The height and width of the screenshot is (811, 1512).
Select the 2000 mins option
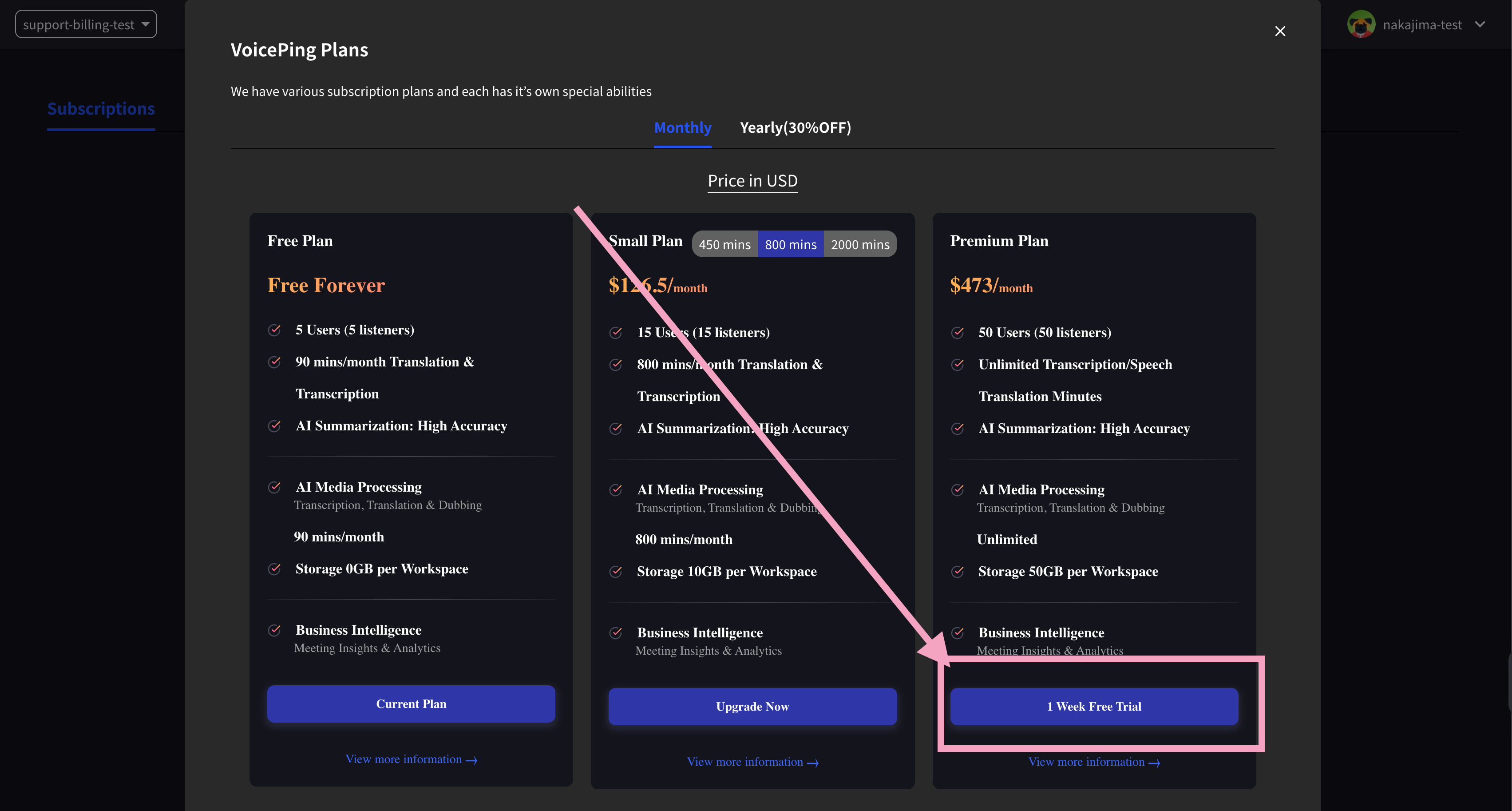(x=860, y=244)
